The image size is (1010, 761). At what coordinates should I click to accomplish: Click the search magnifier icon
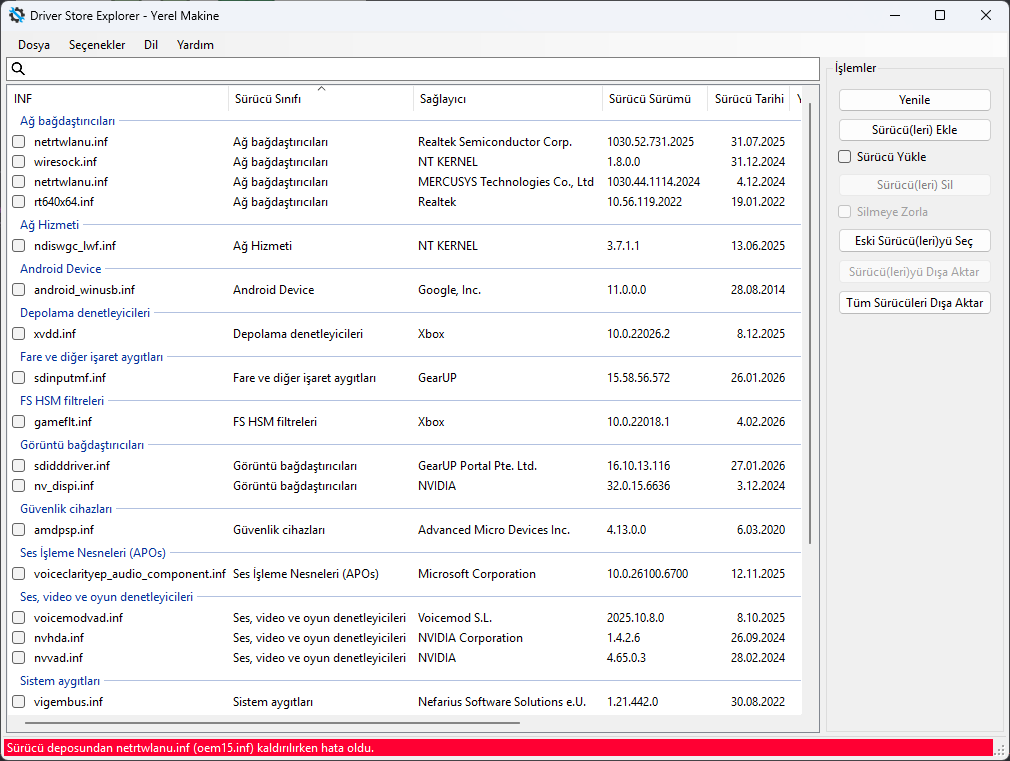point(18,68)
